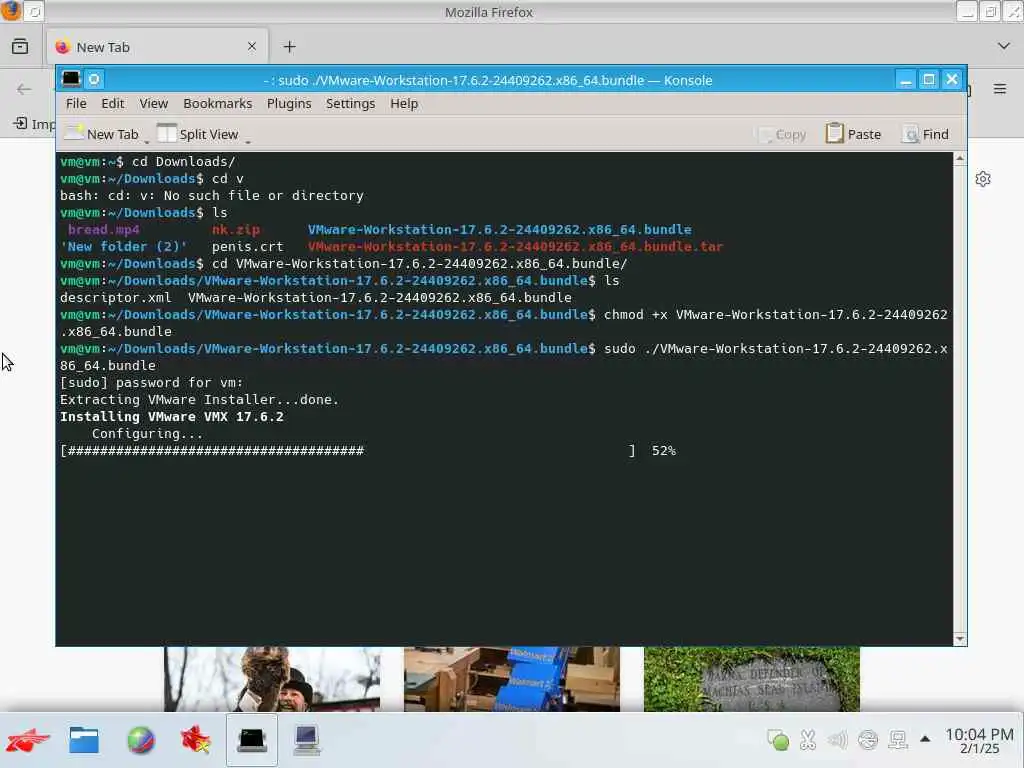Open the Plugins menu in Konsole
1024x768 pixels.
coord(289,103)
